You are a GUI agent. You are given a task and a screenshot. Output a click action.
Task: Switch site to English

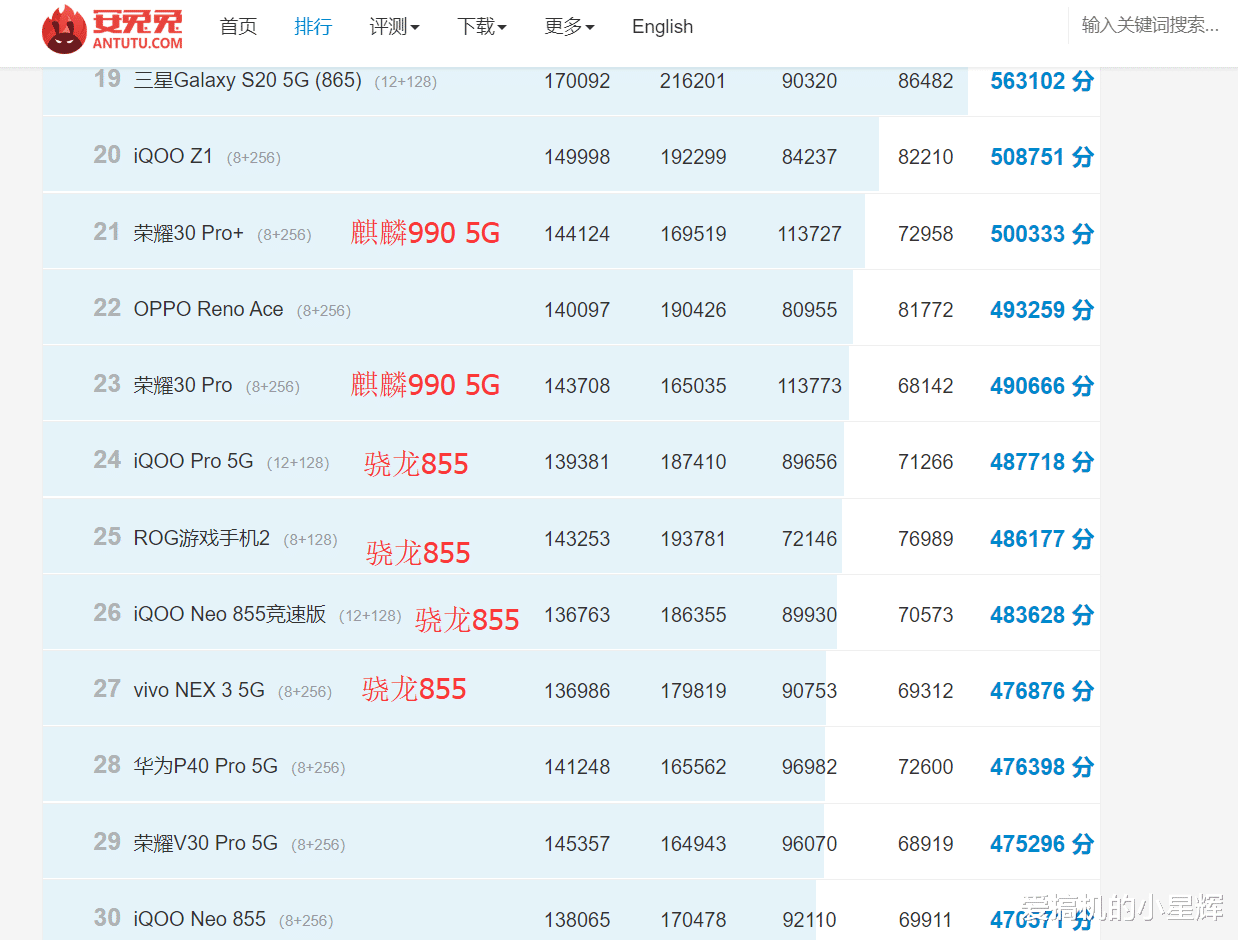pos(662,27)
